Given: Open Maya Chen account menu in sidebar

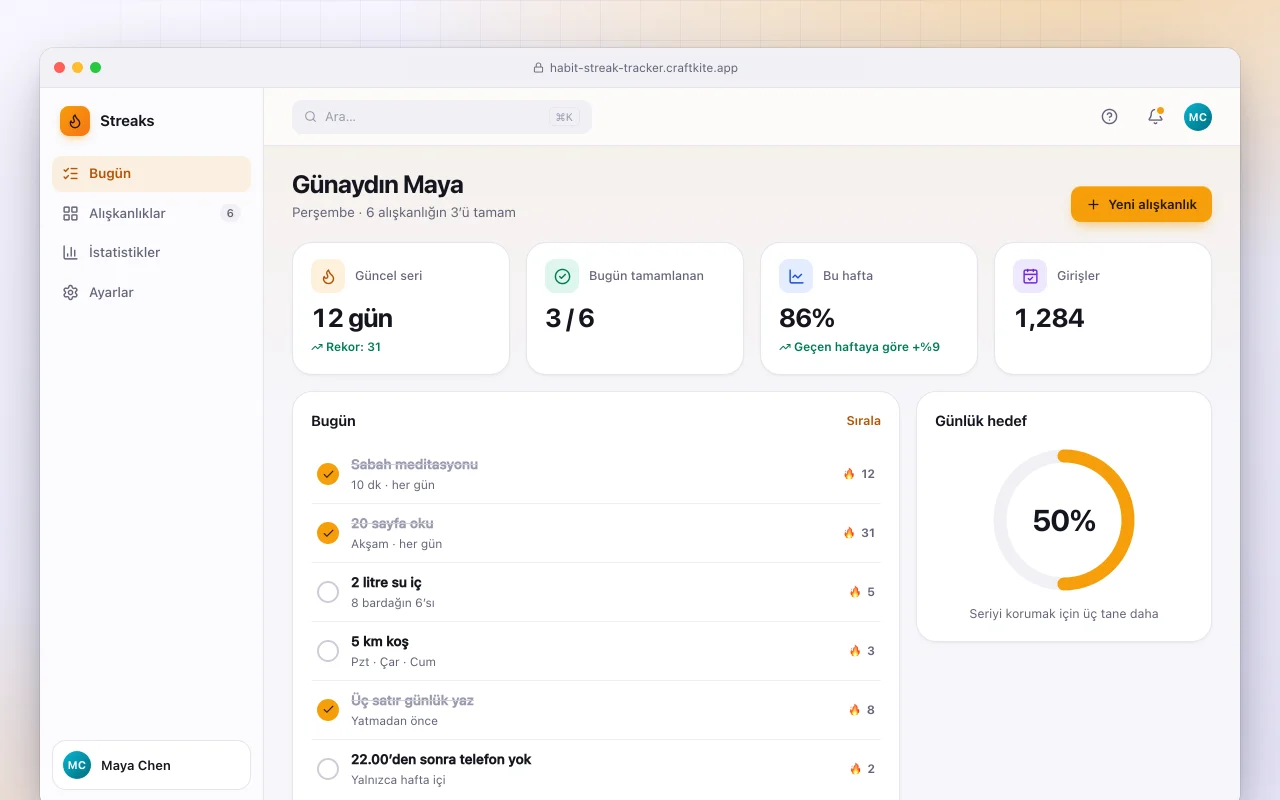Looking at the screenshot, I should click(151, 765).
